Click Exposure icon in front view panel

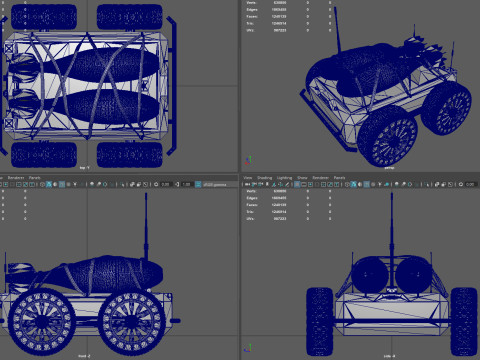156,184
